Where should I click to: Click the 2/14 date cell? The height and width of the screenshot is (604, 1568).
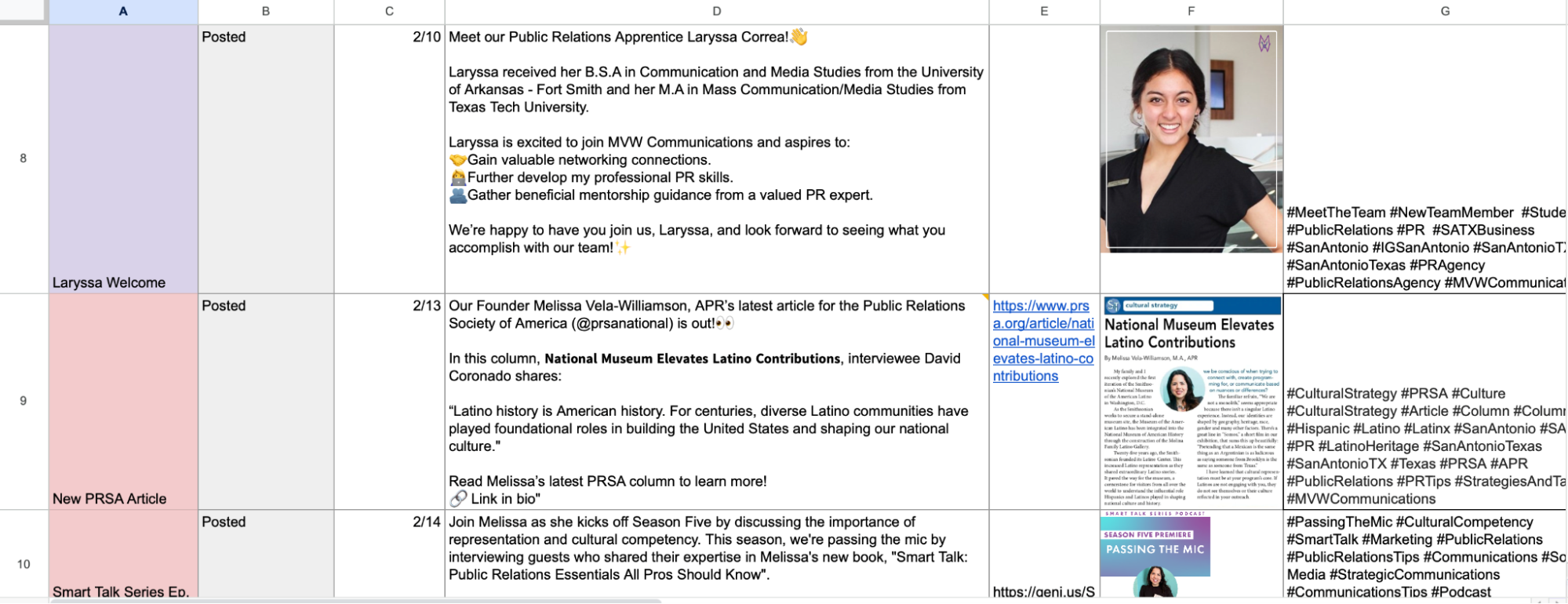pyautogui.click(x=389, y=554)
